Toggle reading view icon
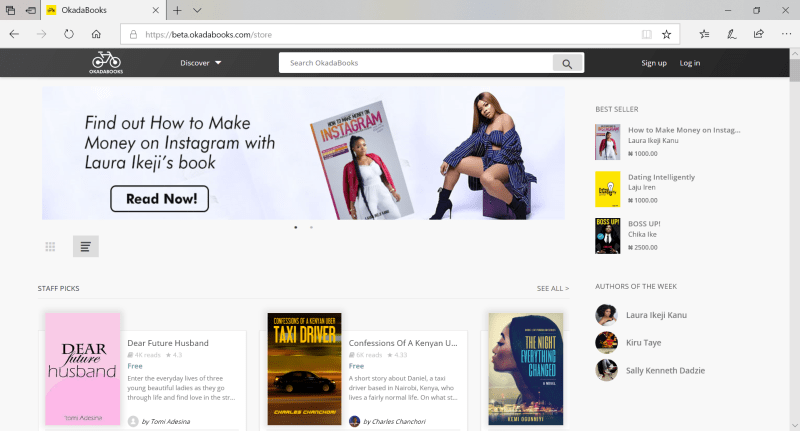This screenshot has height=431, width=800. click(x=646, y=34)
